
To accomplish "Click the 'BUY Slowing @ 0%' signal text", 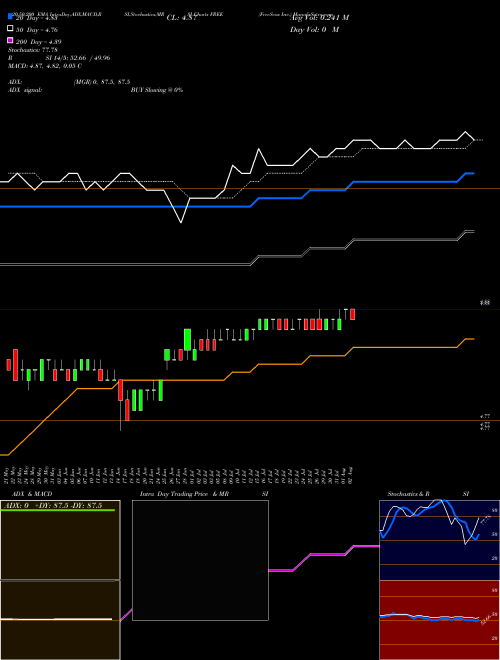I will [x=157, y=90].
